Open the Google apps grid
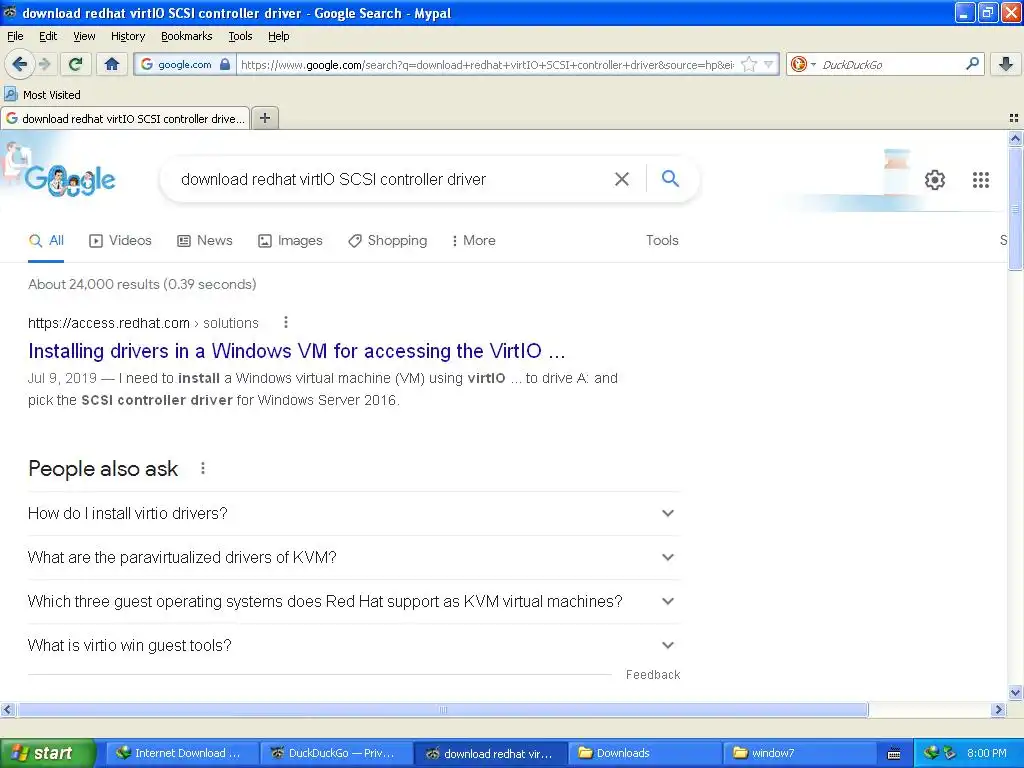1024x768 pixels. point(980,180)
